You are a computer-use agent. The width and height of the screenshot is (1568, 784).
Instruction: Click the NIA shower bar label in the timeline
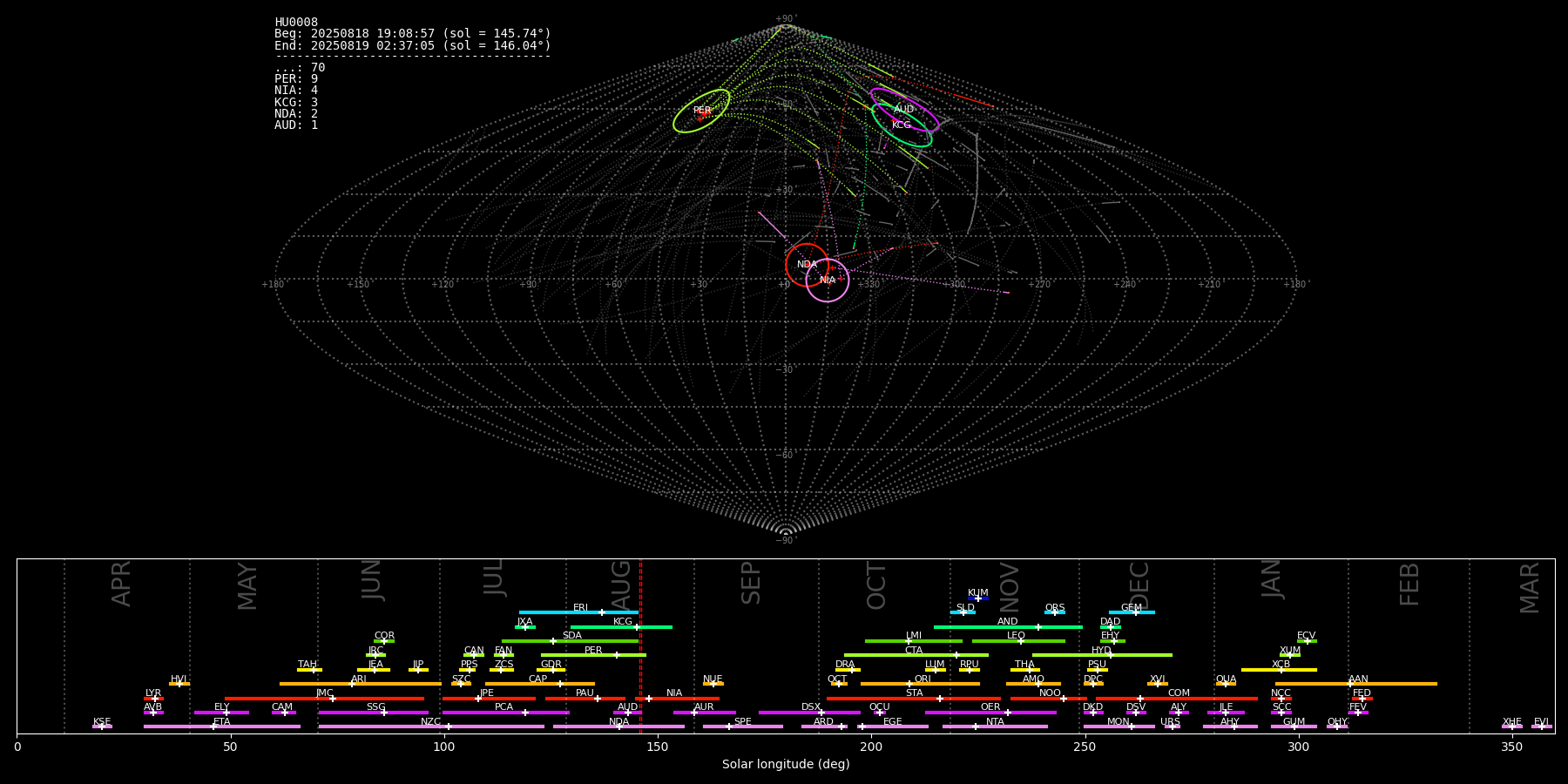[x=674, y=693]
